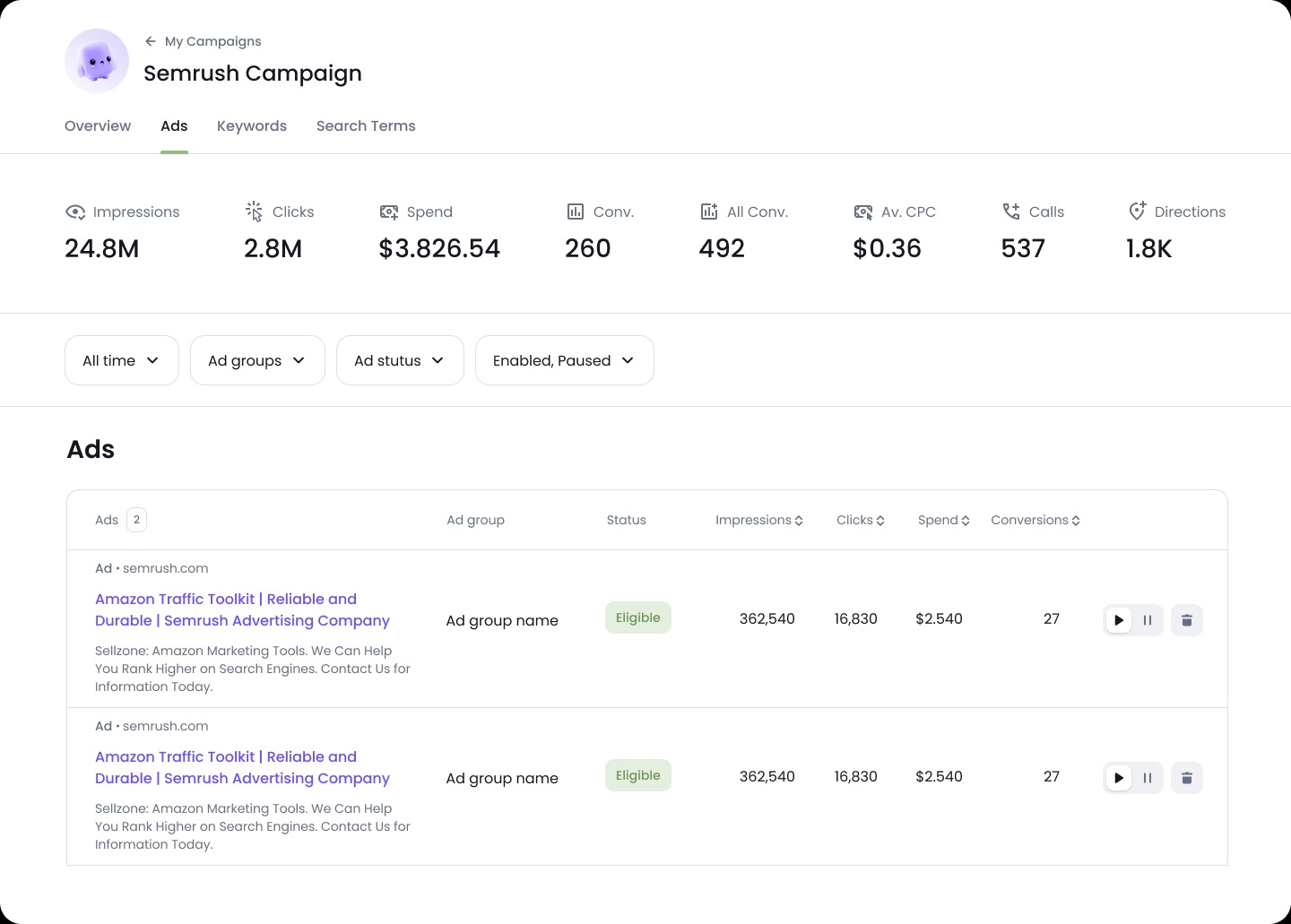Open the first ad's Amazon Traffic Toolkit title

[242, 609]
